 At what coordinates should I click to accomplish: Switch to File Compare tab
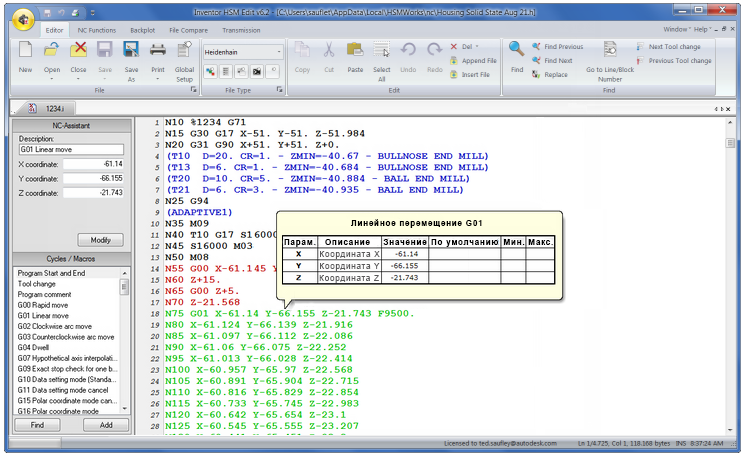[188, 30]
